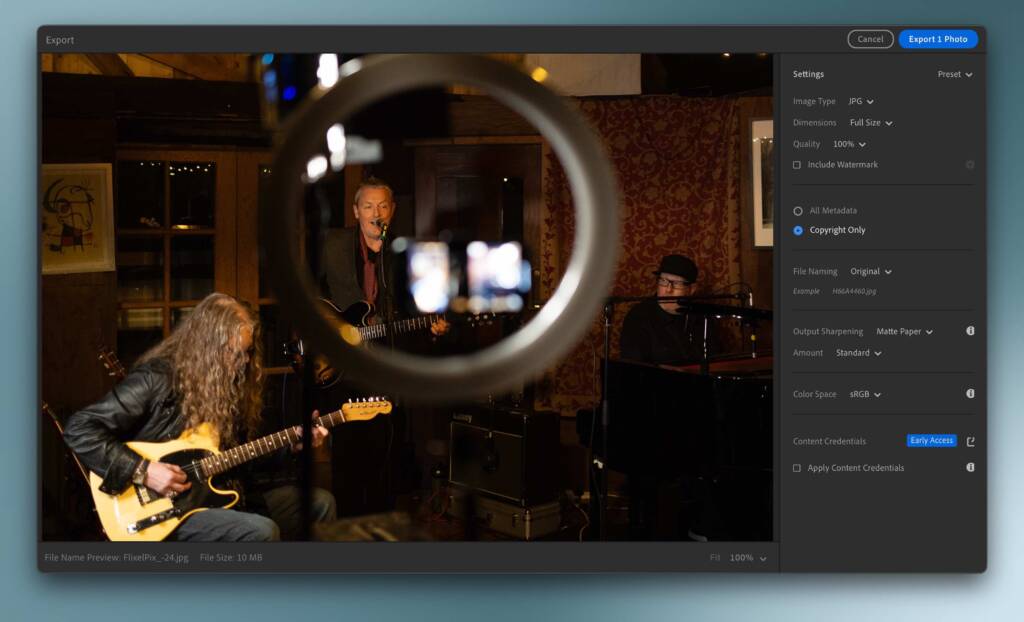Click the Fit zoom option

[715, 558]
